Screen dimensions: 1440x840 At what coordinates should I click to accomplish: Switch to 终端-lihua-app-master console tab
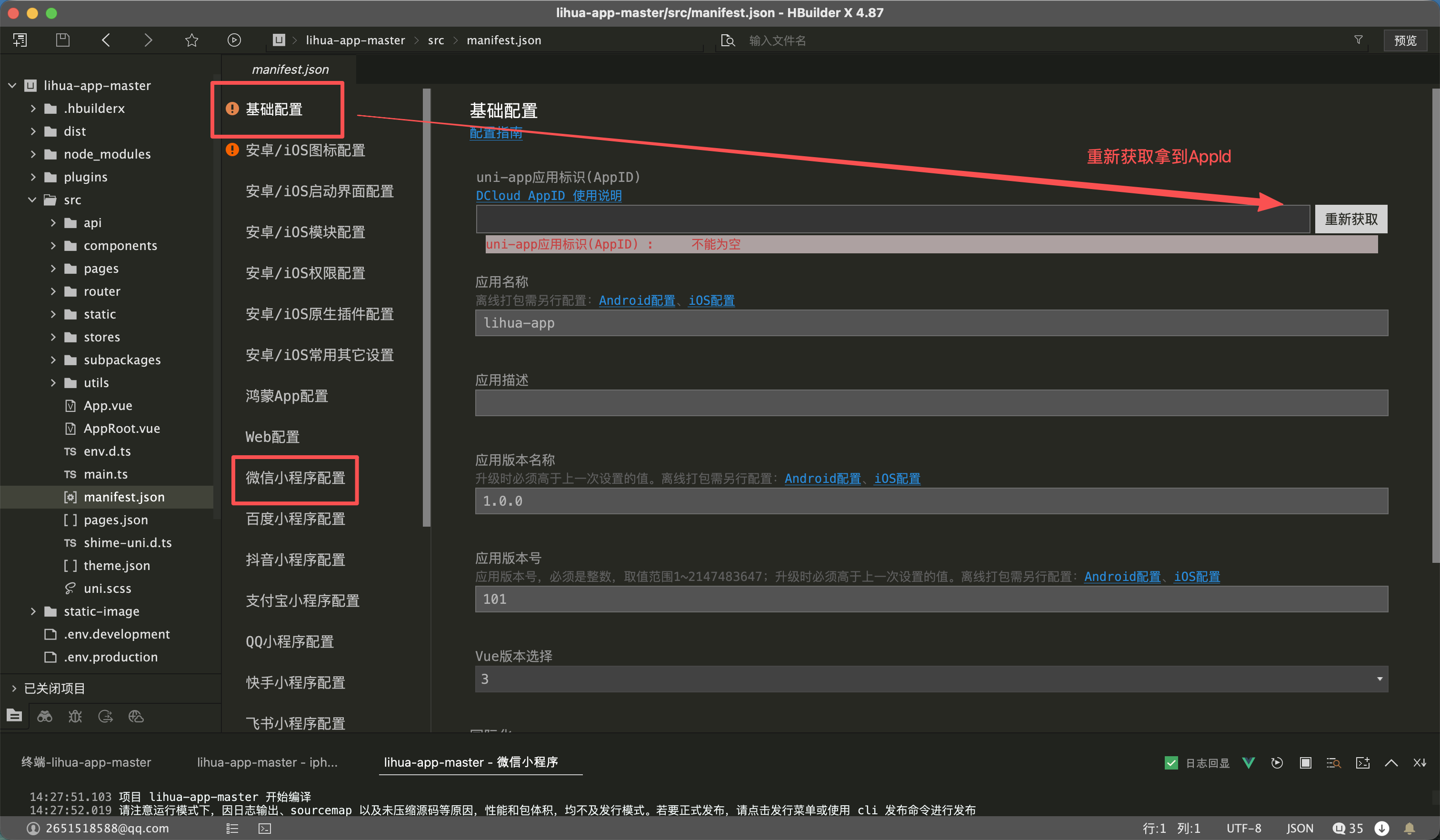coord(86,762)
